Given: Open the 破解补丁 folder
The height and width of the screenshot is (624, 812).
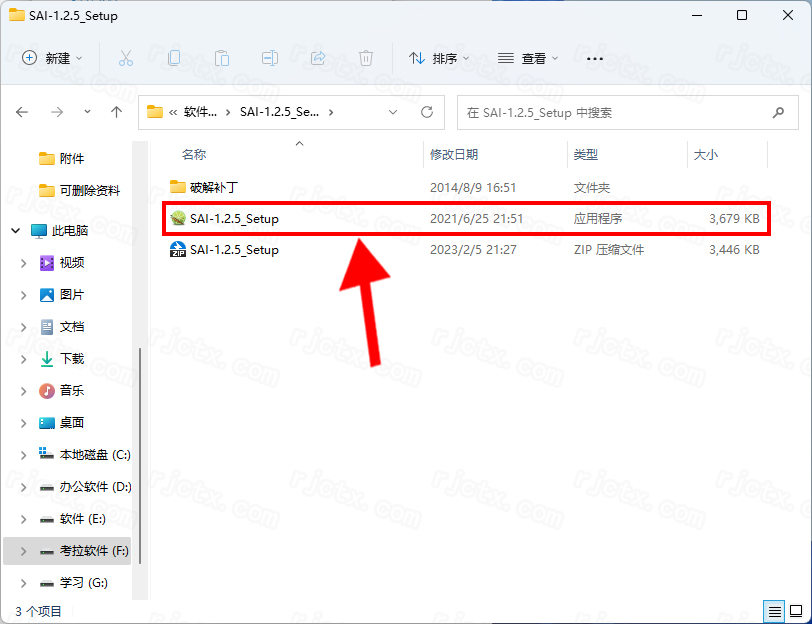Looking at the screenshot, I should pos(213,187).
